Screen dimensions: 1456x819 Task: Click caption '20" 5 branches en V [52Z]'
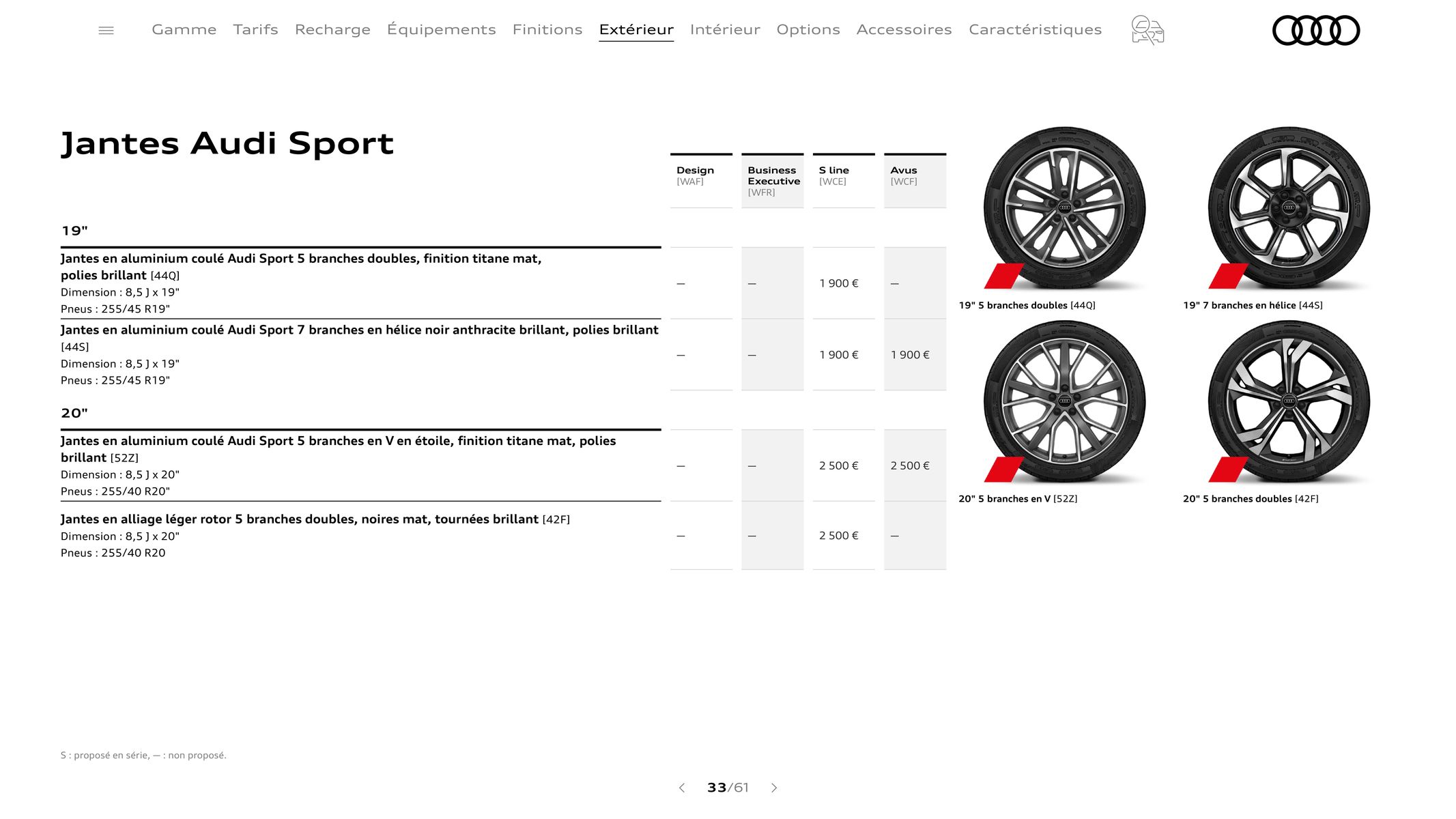coord(1018,499)
